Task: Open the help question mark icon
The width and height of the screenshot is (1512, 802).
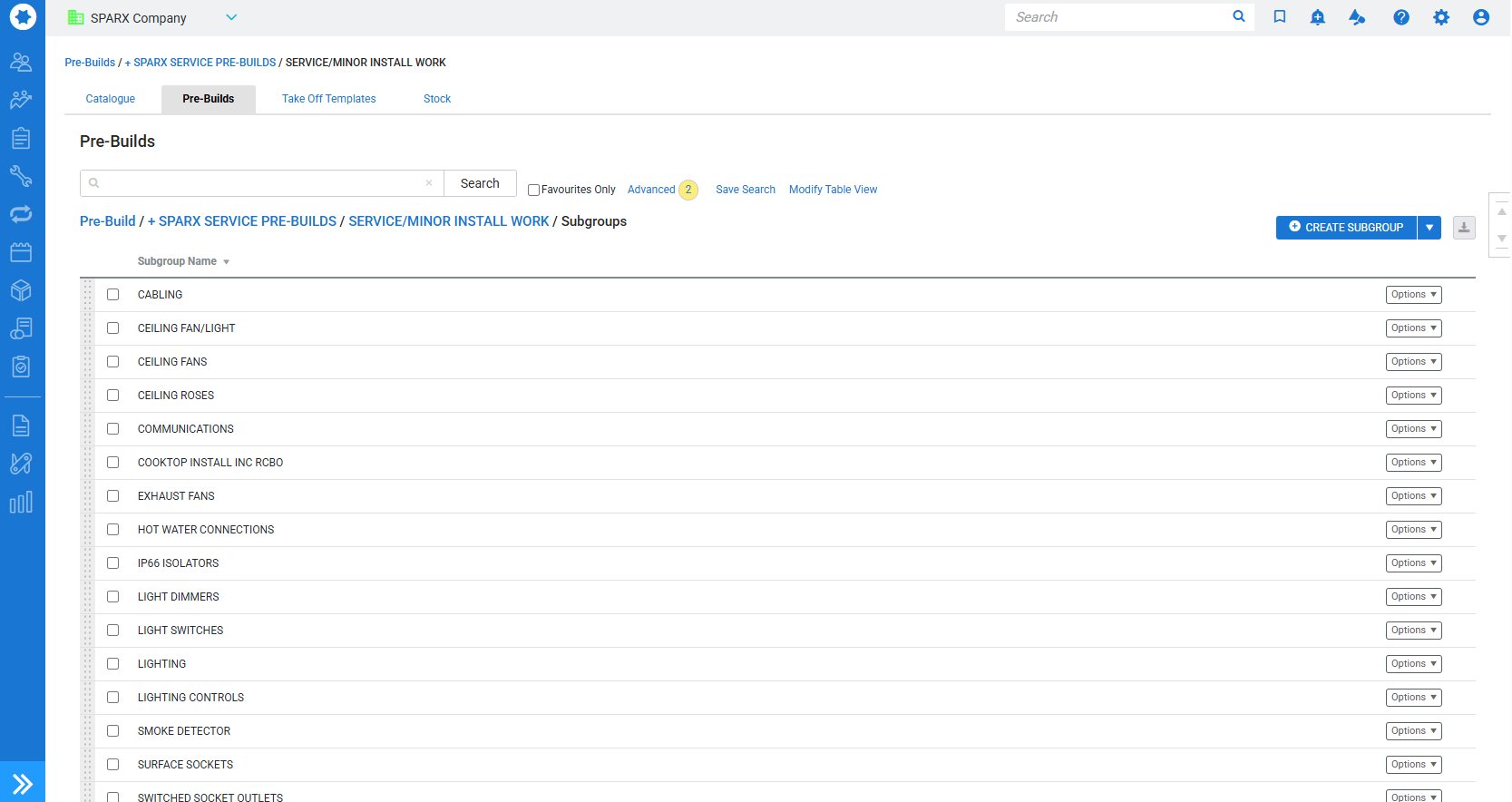Action: point(1400,17)
